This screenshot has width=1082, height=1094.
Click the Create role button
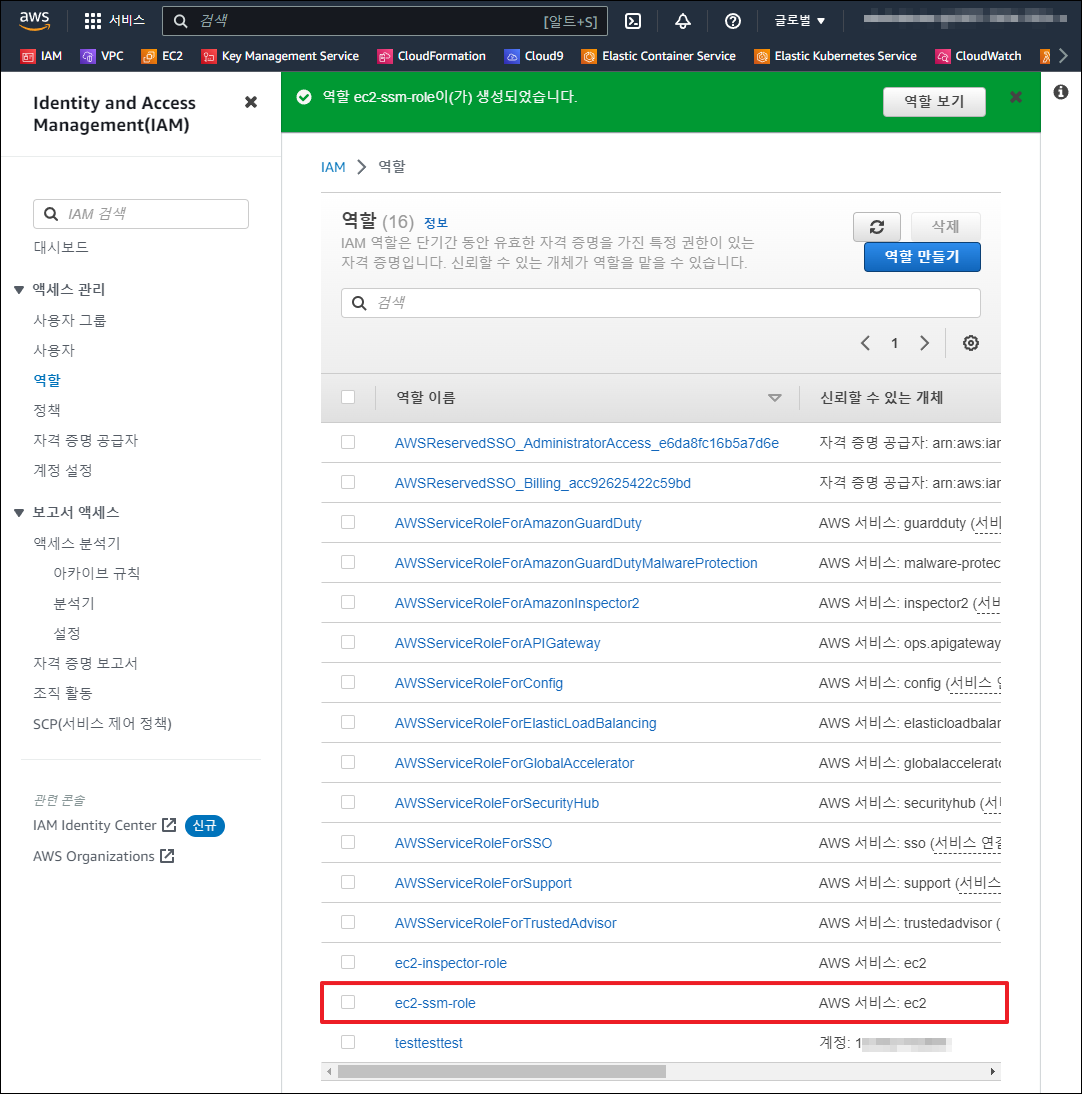point(922,257)
